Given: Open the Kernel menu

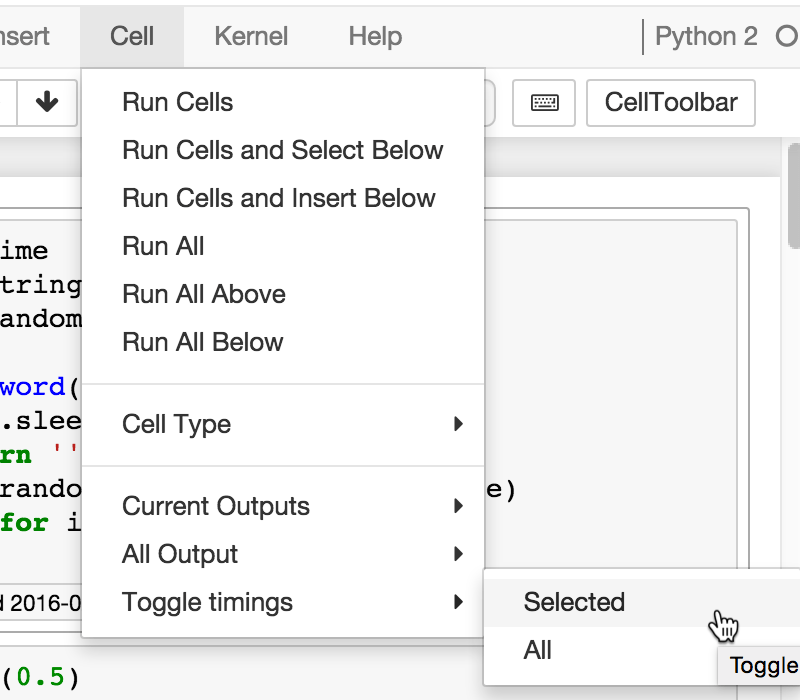Looking at the screenshot, I should (x=250, y=36).
